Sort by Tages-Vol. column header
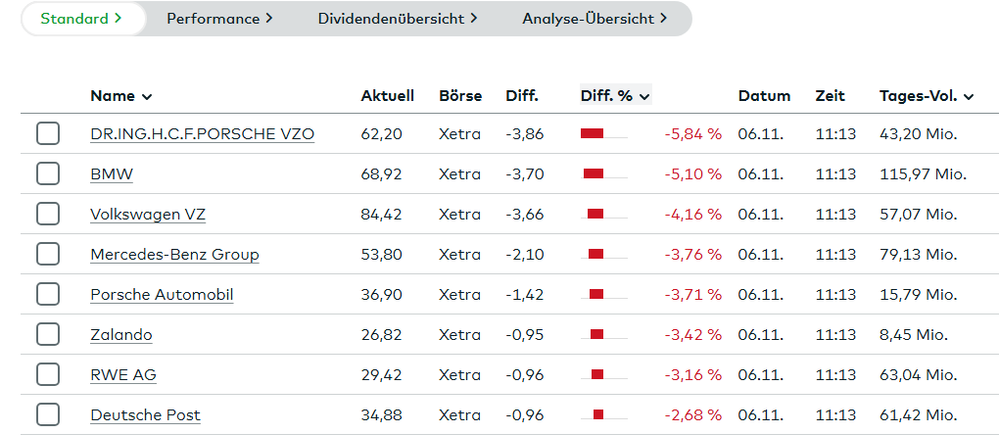999x439 pixels. (926, 96)
